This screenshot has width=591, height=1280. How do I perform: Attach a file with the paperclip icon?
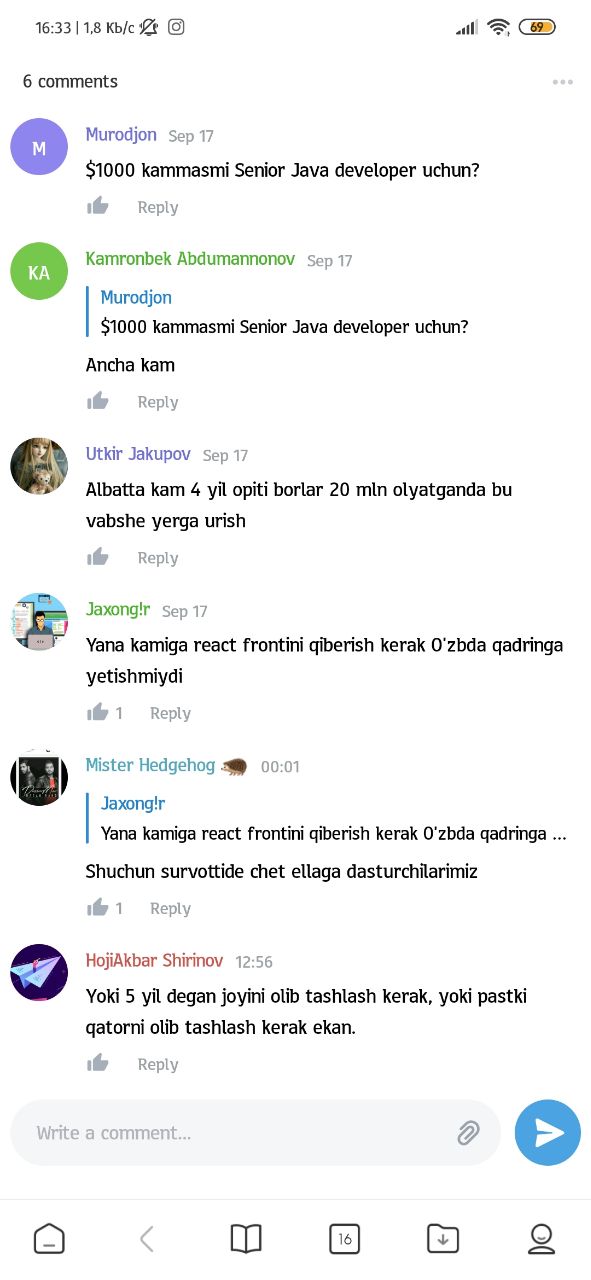tap(468, 1133)
